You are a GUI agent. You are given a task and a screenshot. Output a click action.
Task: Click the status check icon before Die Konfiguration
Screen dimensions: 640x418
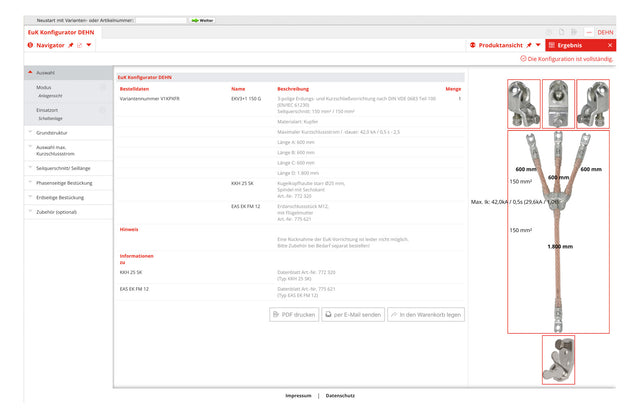(x=523, y=59)
